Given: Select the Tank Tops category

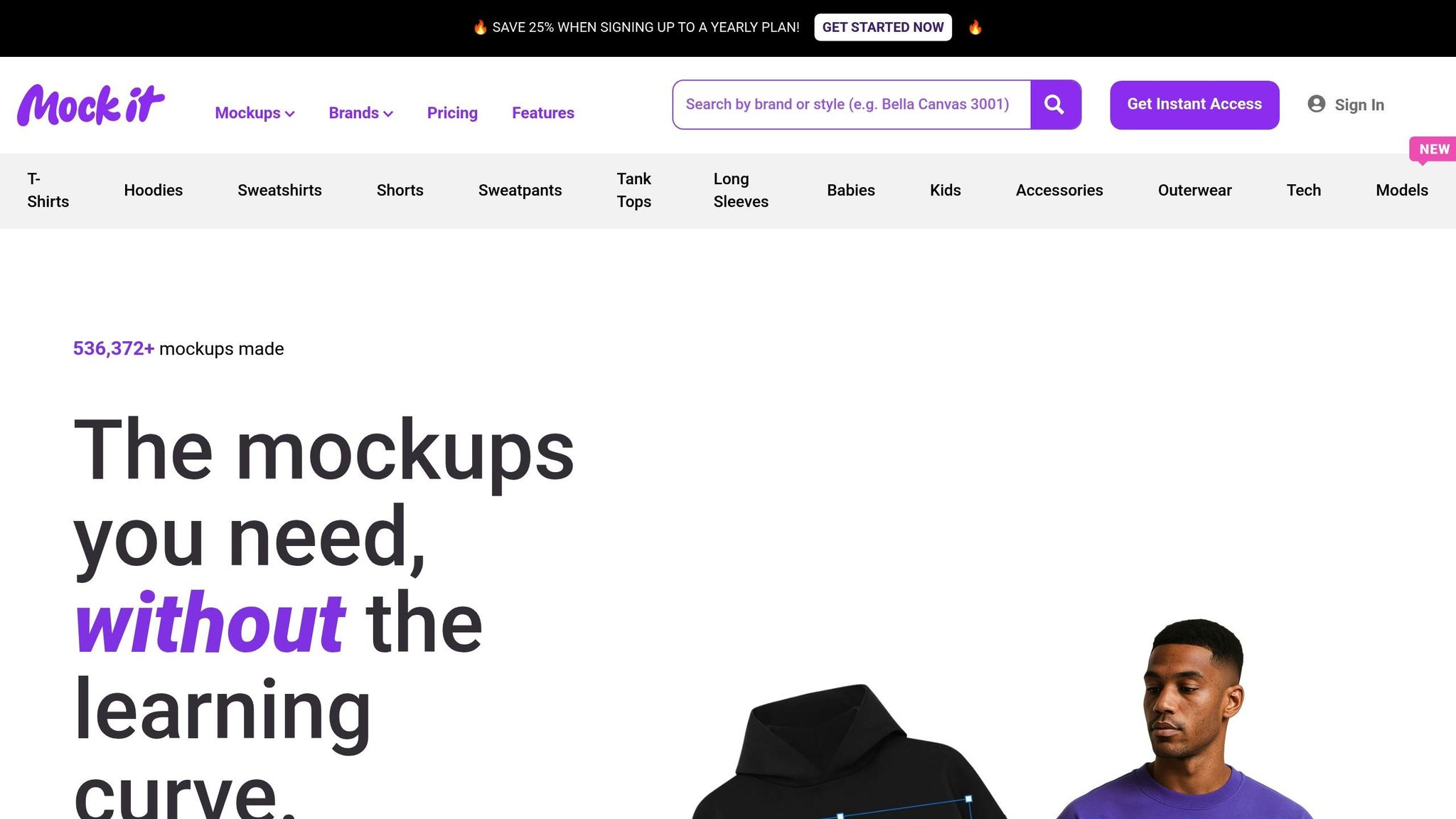Looking at the screenshot, I should (634, 191).
